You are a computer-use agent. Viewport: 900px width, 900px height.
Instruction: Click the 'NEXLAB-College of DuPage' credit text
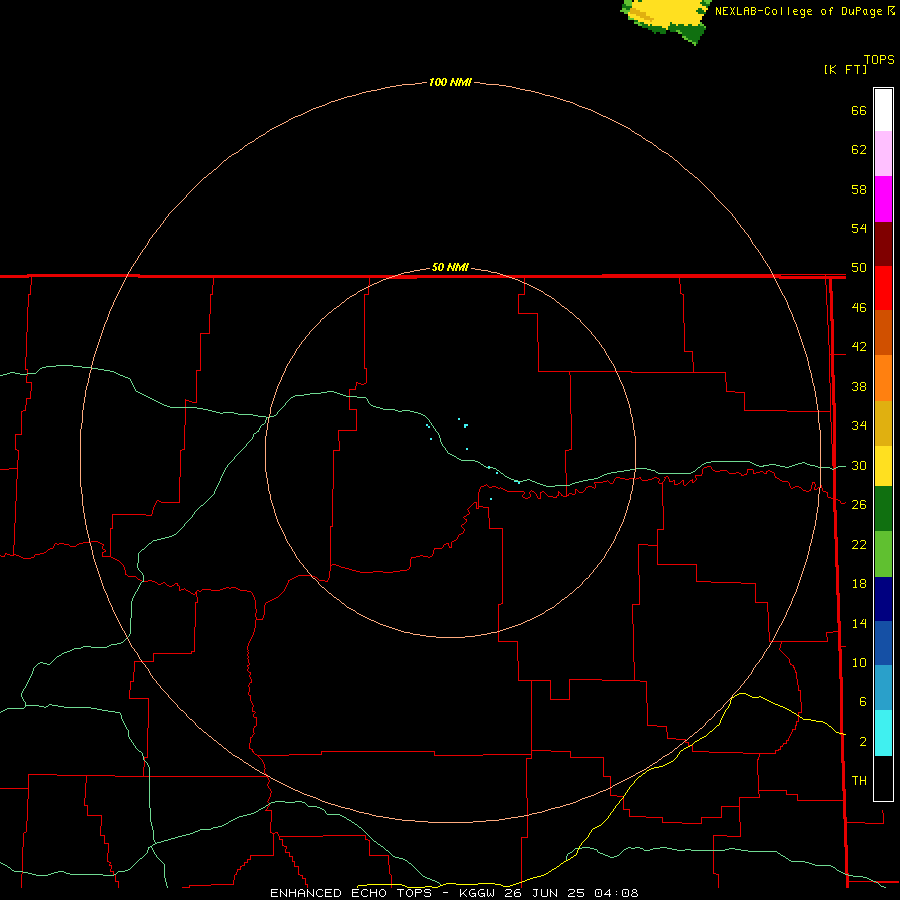click(x=798, y=11)
